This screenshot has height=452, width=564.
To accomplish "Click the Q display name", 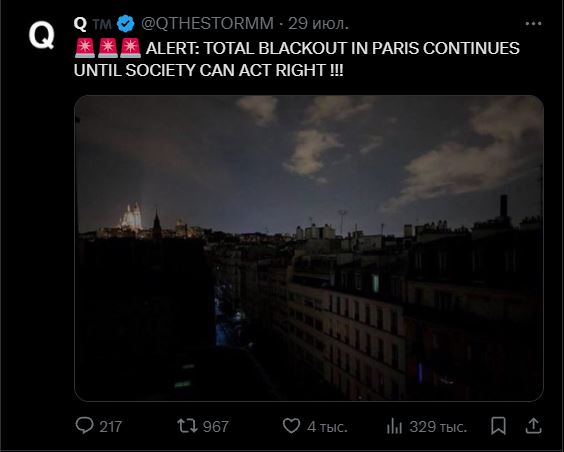I will click(x=80, y=24).
